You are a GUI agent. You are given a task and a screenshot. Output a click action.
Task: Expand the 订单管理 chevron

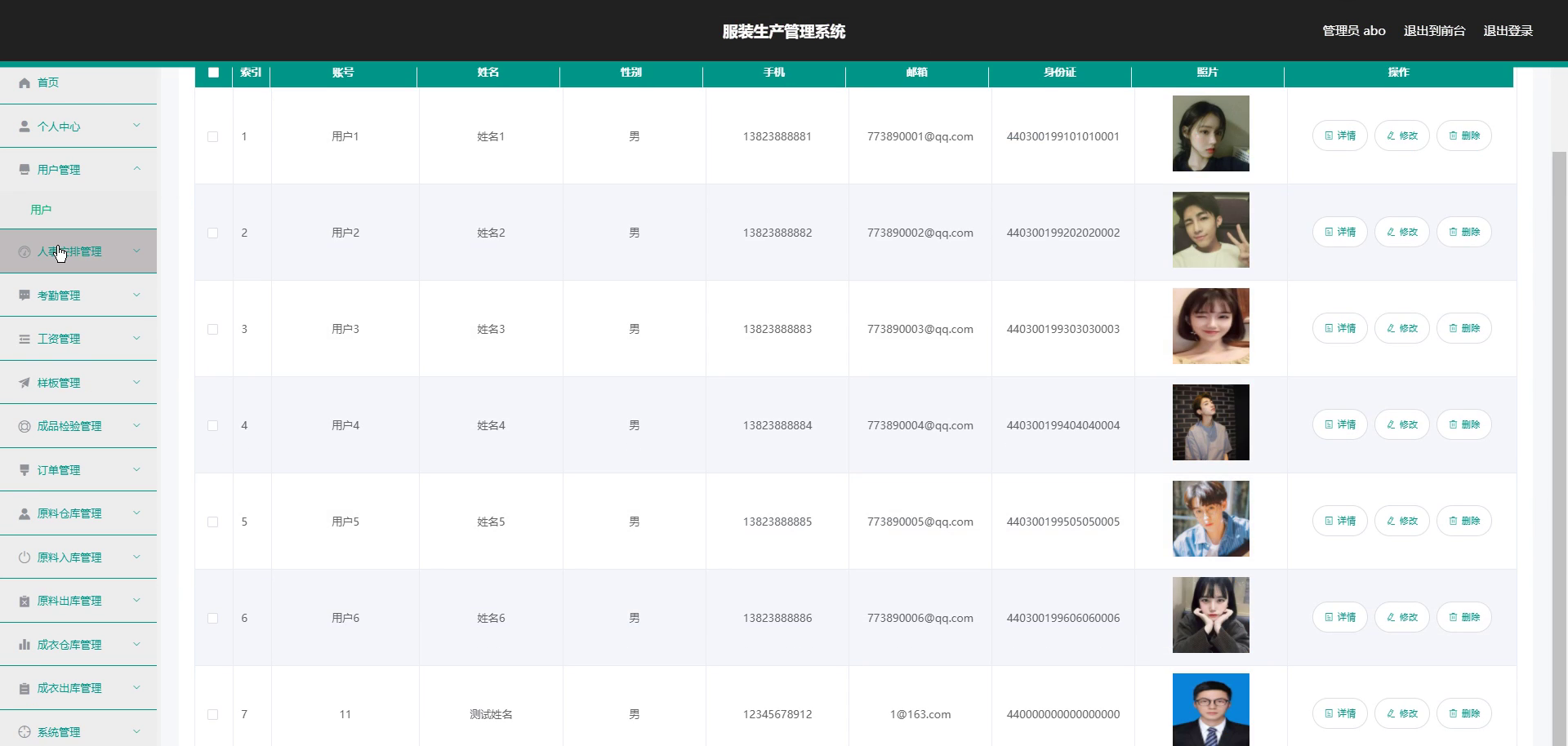click(136, 469)
